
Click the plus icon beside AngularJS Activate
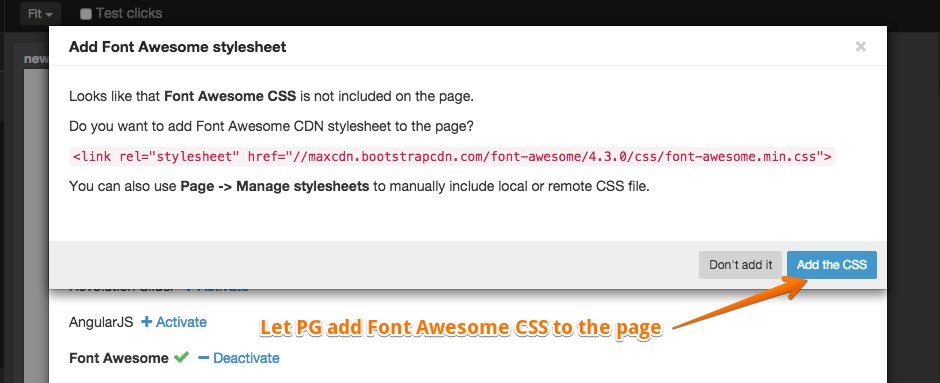[x=146, y=322]
